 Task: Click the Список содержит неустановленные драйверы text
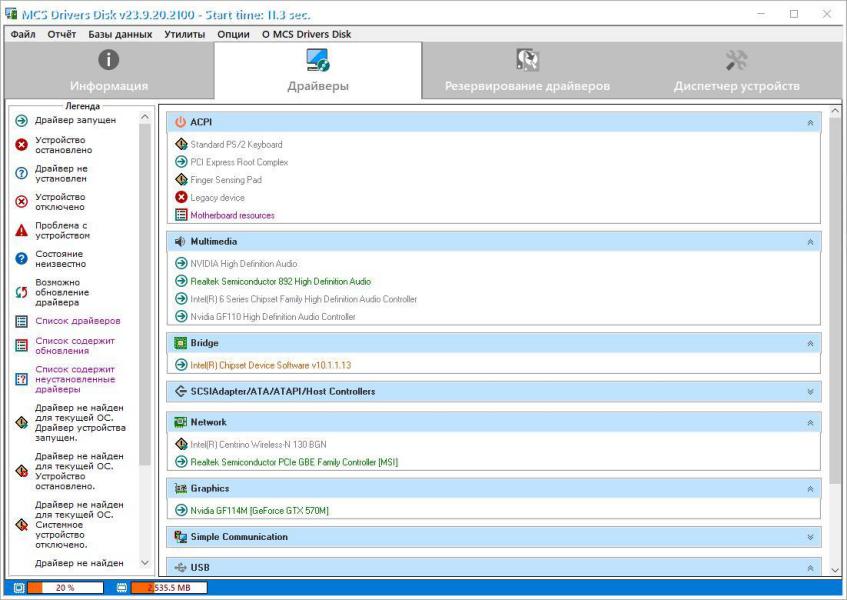[x=75, y=379]
